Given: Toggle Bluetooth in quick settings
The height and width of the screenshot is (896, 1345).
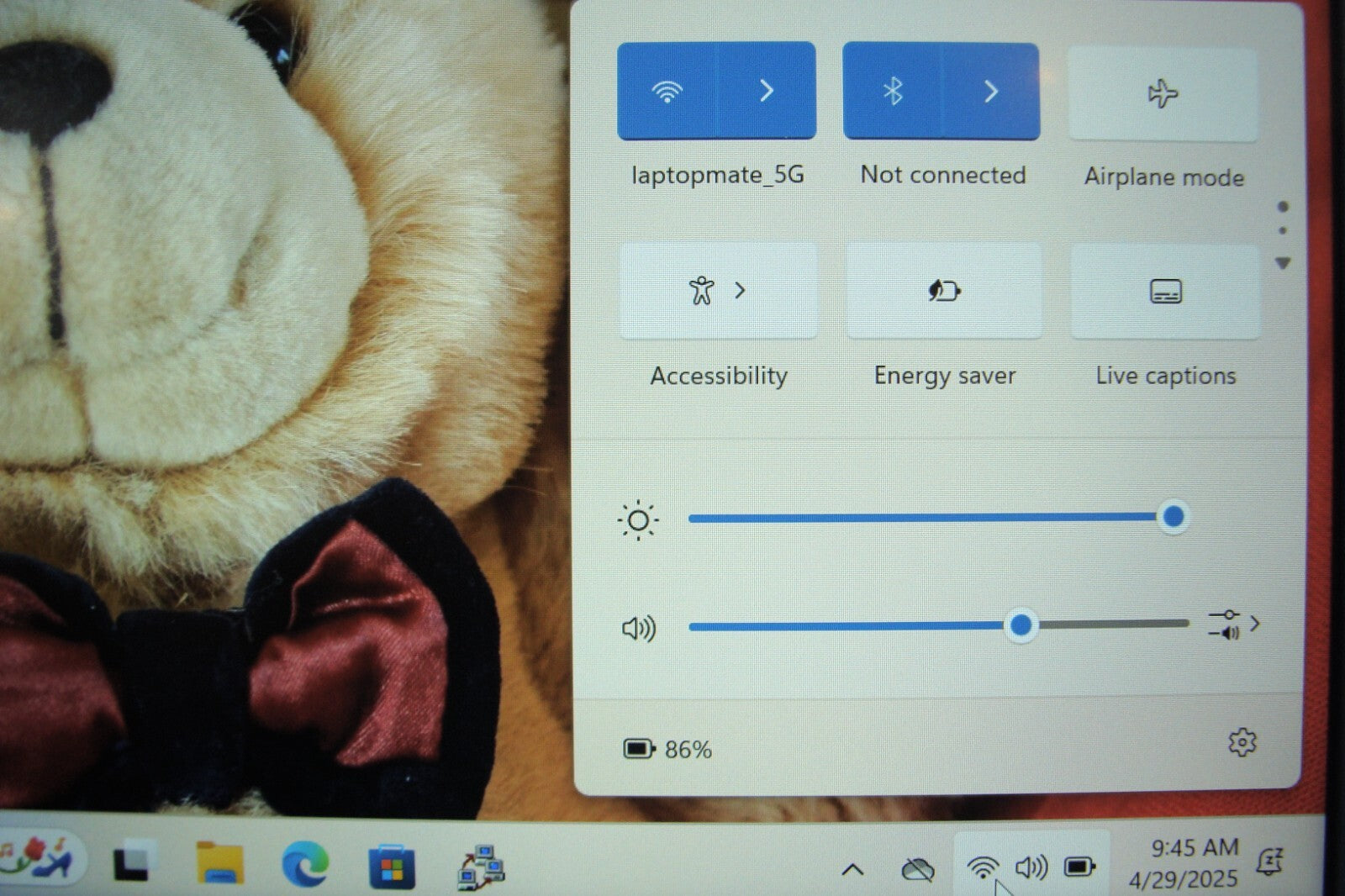Looking at the screenshot, I should coord(893,91).
